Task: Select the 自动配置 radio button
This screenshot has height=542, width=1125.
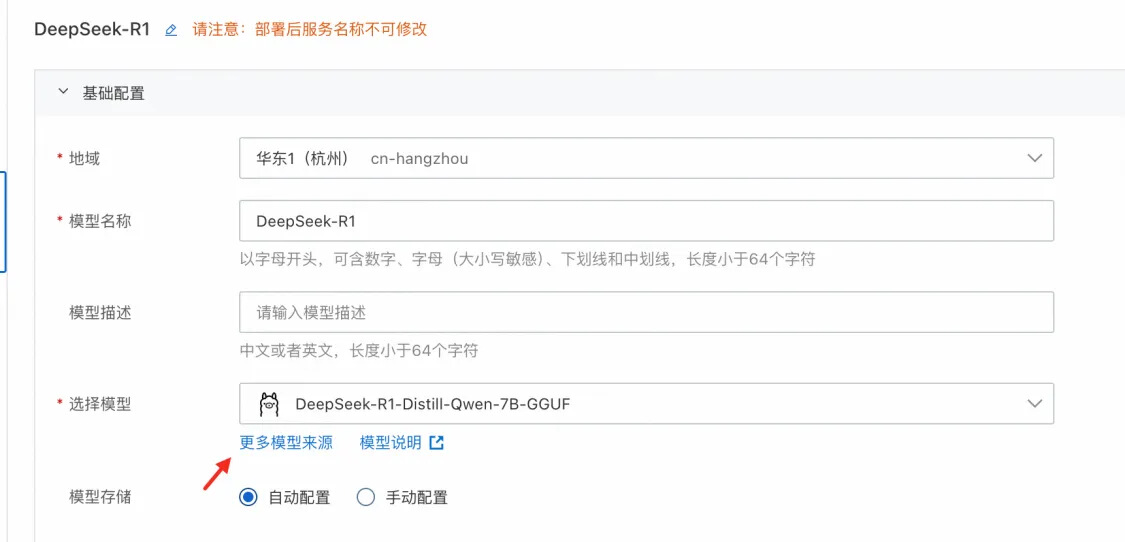Action: click(x=249, y=497)
